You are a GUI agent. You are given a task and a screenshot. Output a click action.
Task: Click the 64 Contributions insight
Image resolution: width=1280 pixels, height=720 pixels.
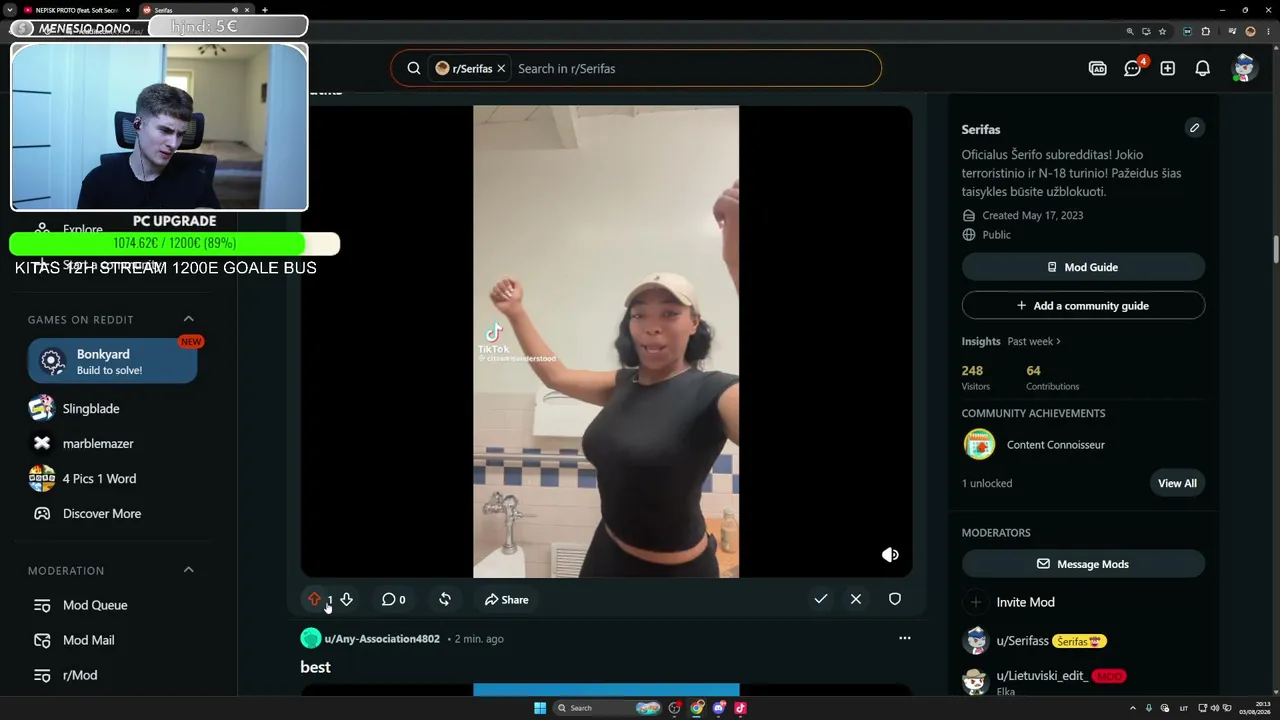pos(1052,377)
